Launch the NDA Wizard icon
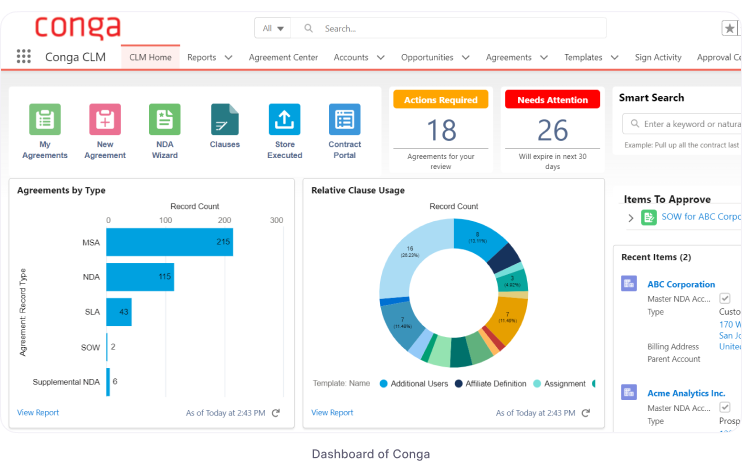Image resolution: width=742 pixels, height=473 pixels. coord(165,120)
